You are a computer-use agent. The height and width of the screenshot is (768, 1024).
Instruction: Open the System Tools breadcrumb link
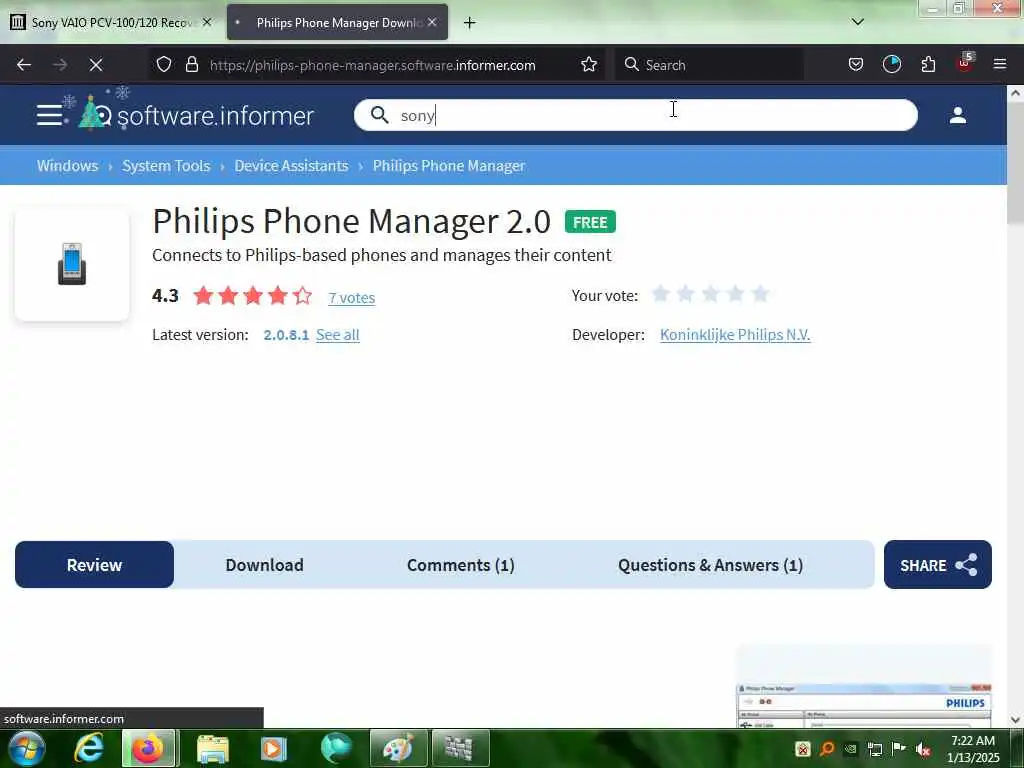point(166,166)
